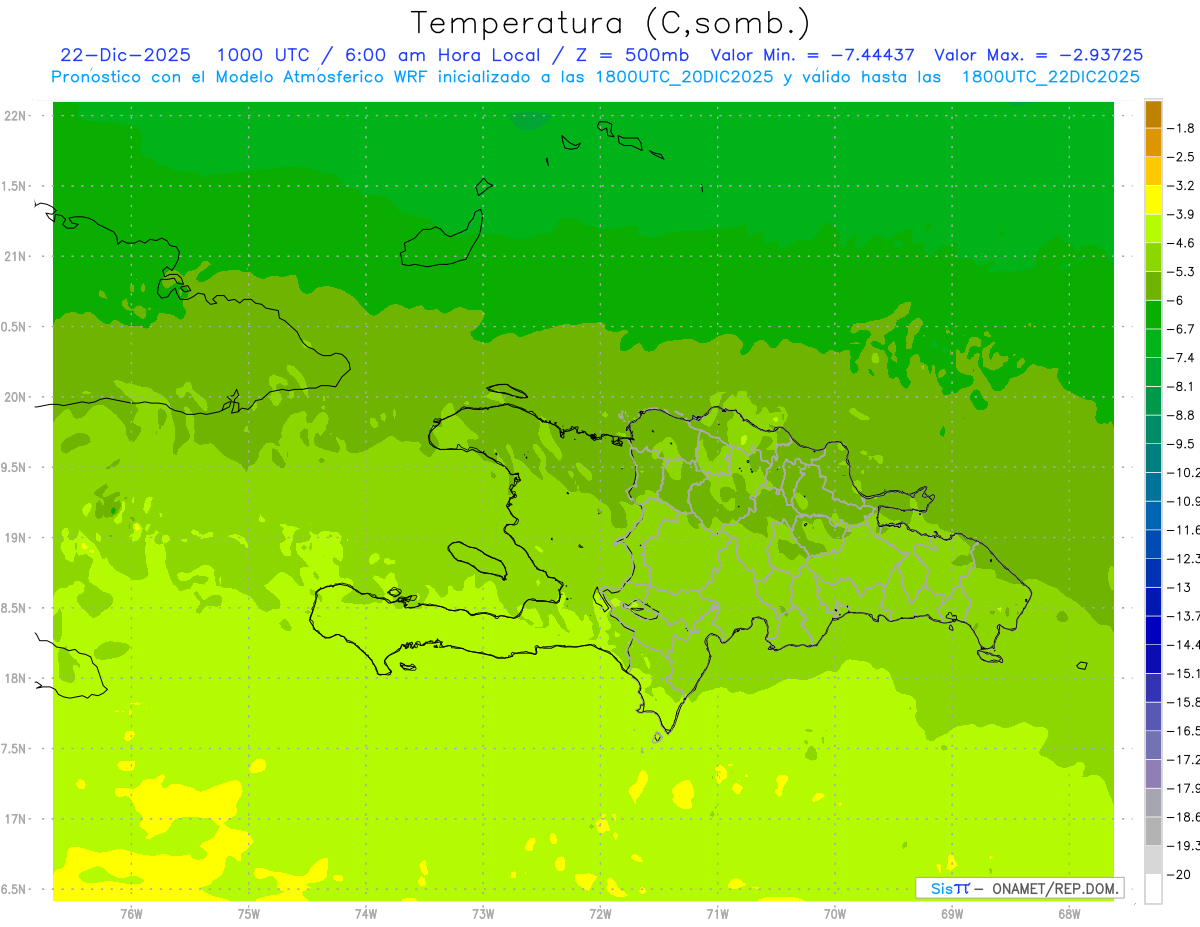Screen dimensions: 1200x927
Task: Click the brown top swatch of color scale
Action: pos(1153,114)
